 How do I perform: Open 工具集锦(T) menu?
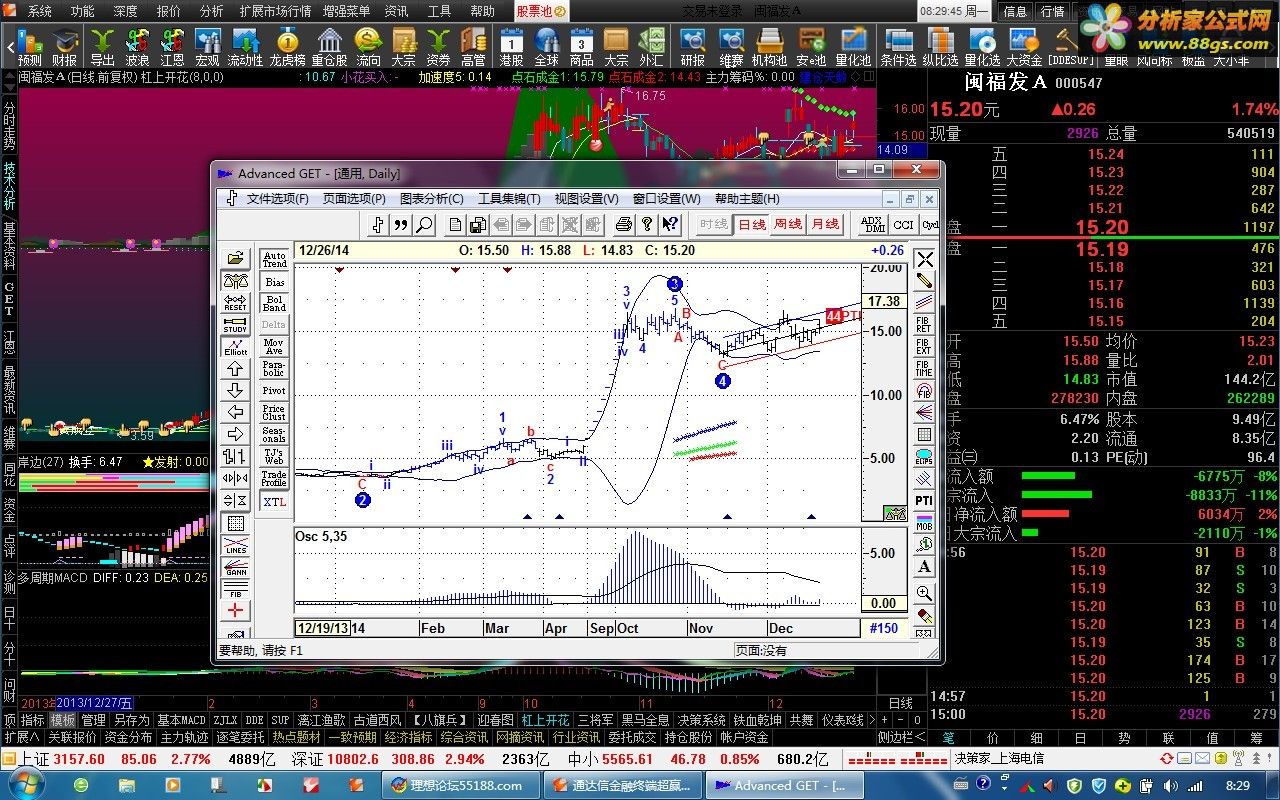[x=509, y=199]
